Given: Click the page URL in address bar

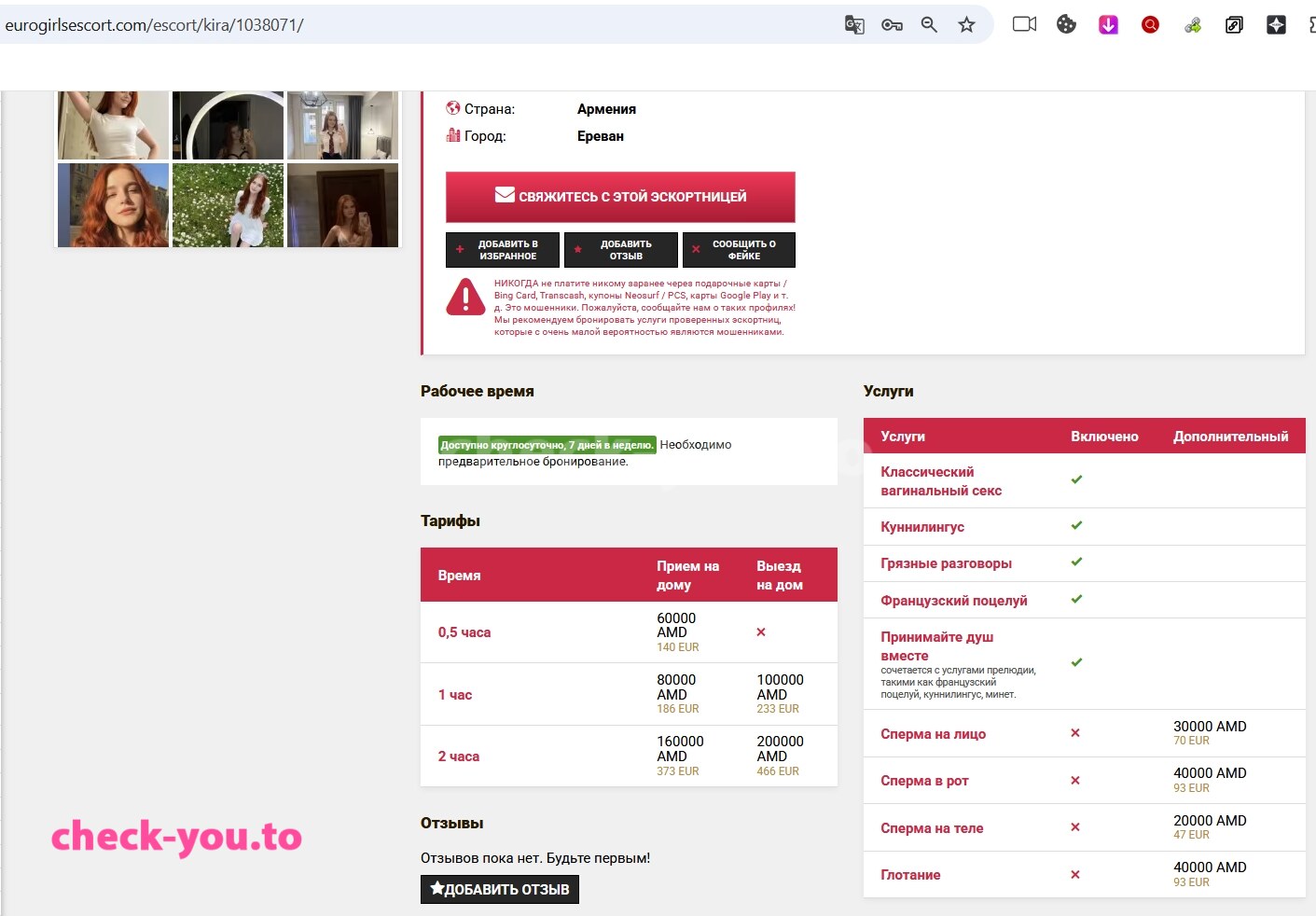Looking at the screenshot, I should [155, 25].
